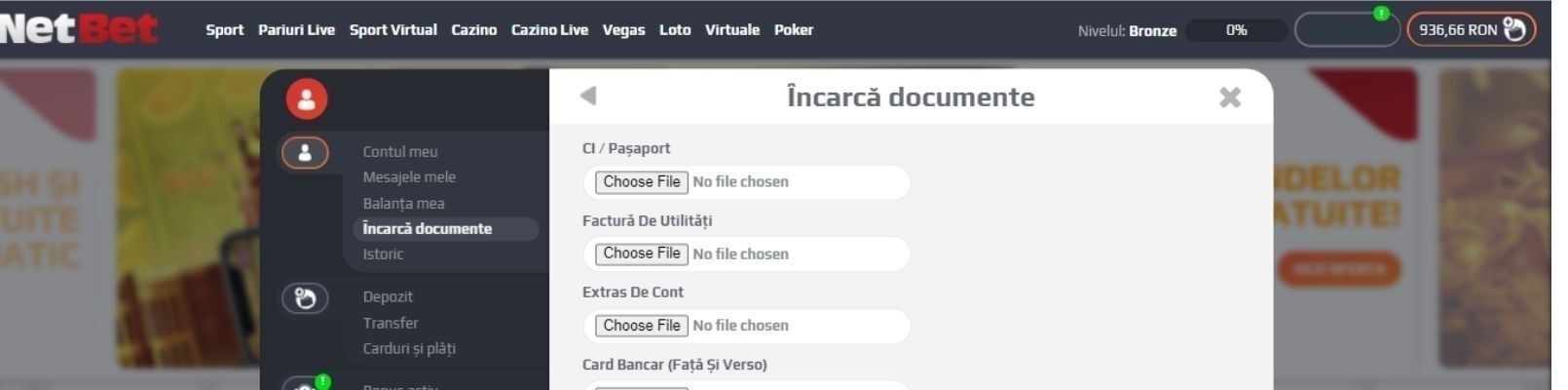Click the NetBet logo

[78, 28]
